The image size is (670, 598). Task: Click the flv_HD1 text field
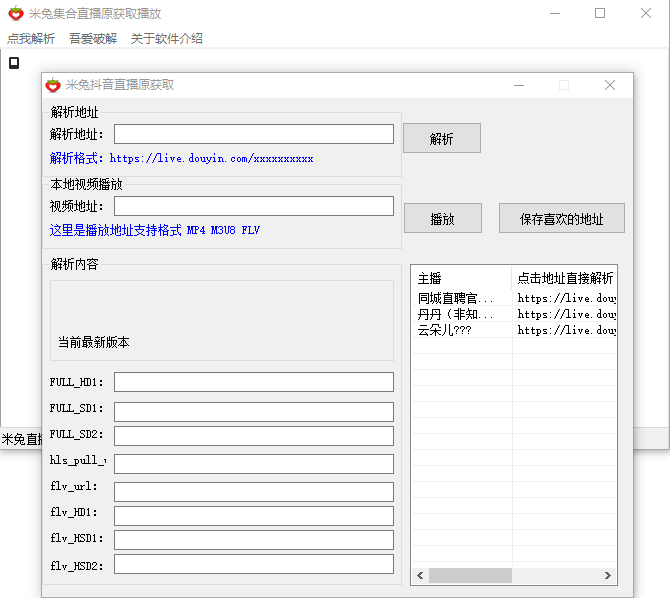254,516
